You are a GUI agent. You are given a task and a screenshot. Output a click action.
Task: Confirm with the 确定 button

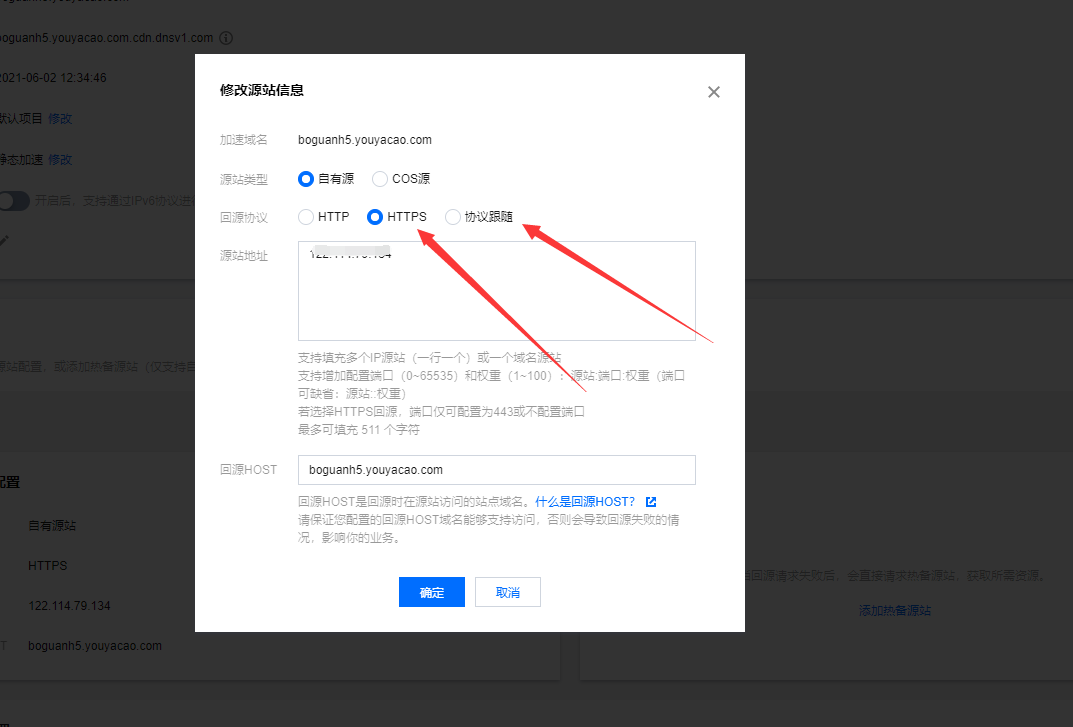tap(432, 592)
